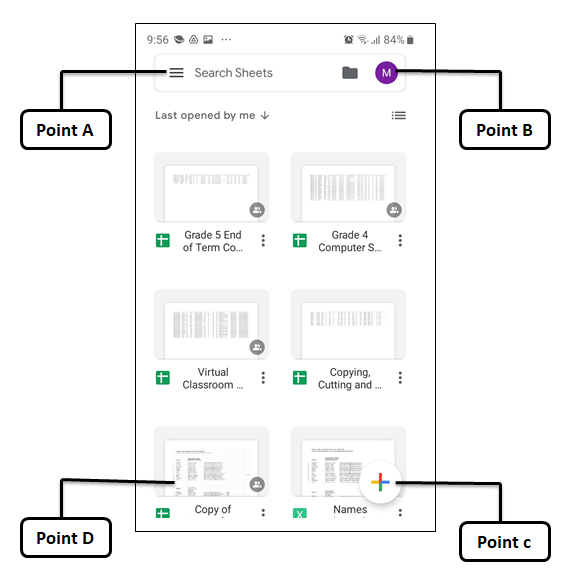This screenshot has width=566, height=582.
Task: Click the Virtual Classroom file title
Action: coord(213,378)
